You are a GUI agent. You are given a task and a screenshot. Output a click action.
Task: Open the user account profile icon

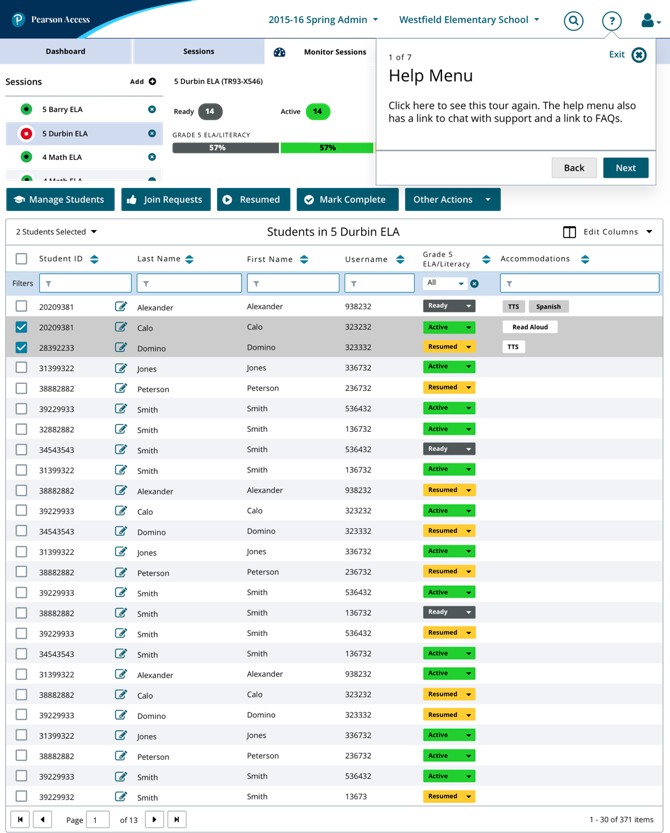648,20
